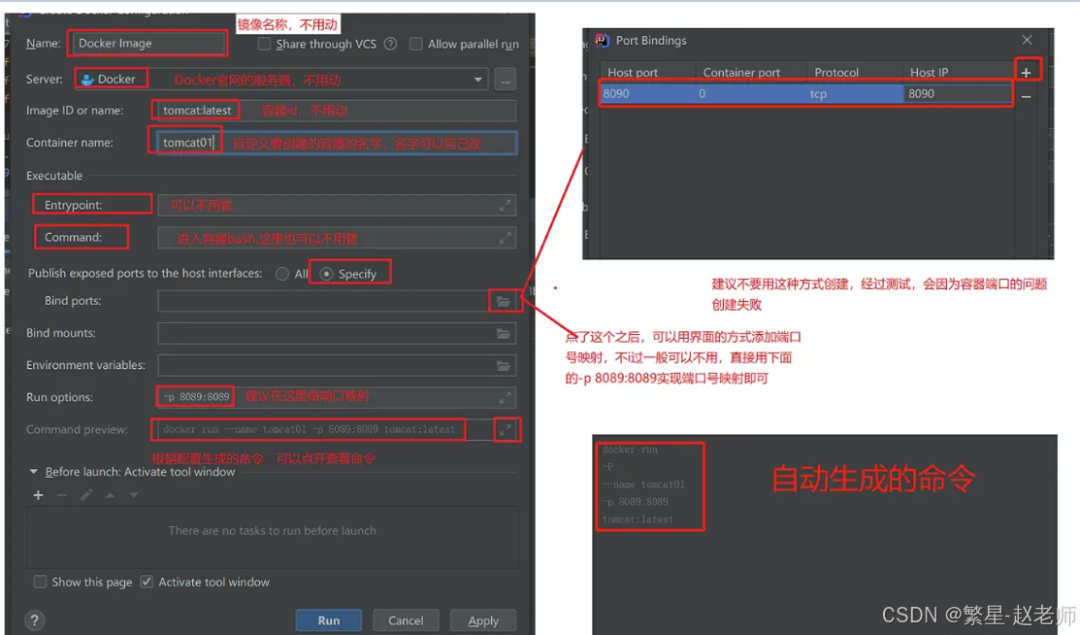Open the Bind mounts folder icon
The width and height of the screenshot is (1080, 635).
coord(503,333)
